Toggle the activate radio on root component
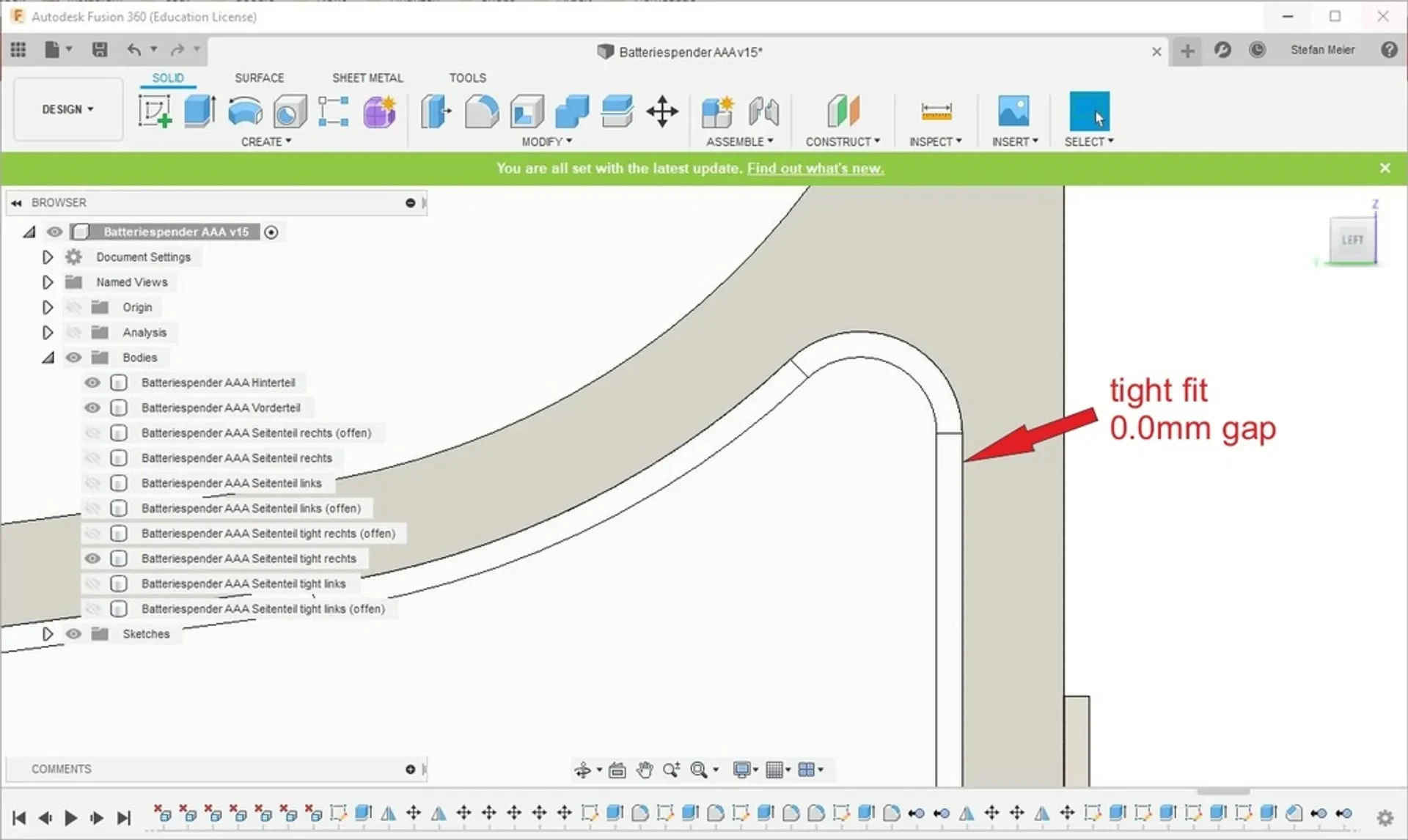The width and height of the screenshot is (1408, 840). [271, 232]
